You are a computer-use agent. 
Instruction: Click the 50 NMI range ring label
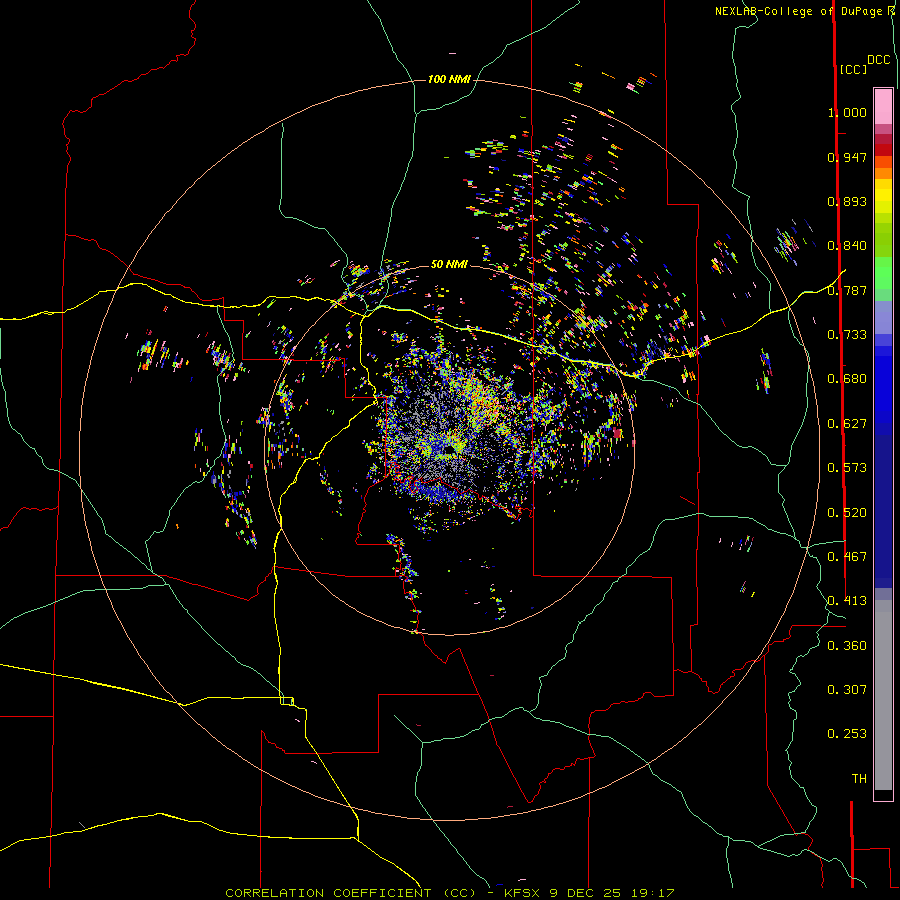point(449,264)
